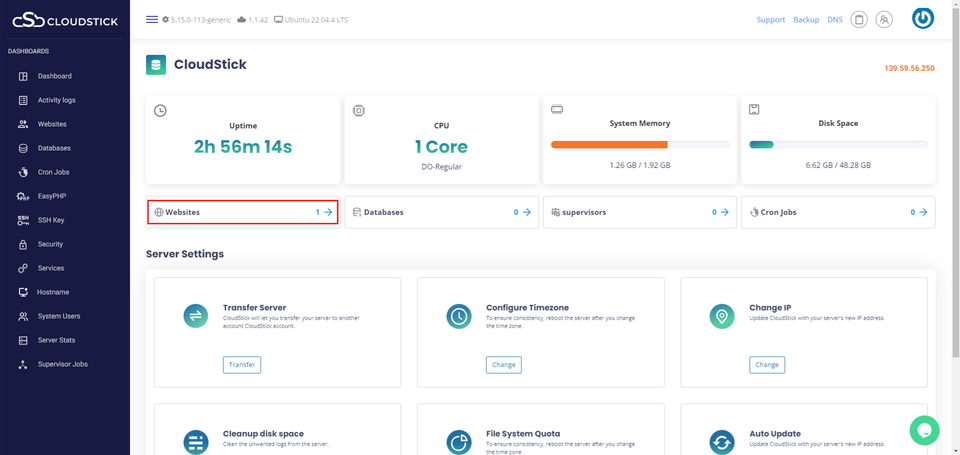Open the Databases count card arrow
This screenshot has width=960, height=455.
[527, 212]
